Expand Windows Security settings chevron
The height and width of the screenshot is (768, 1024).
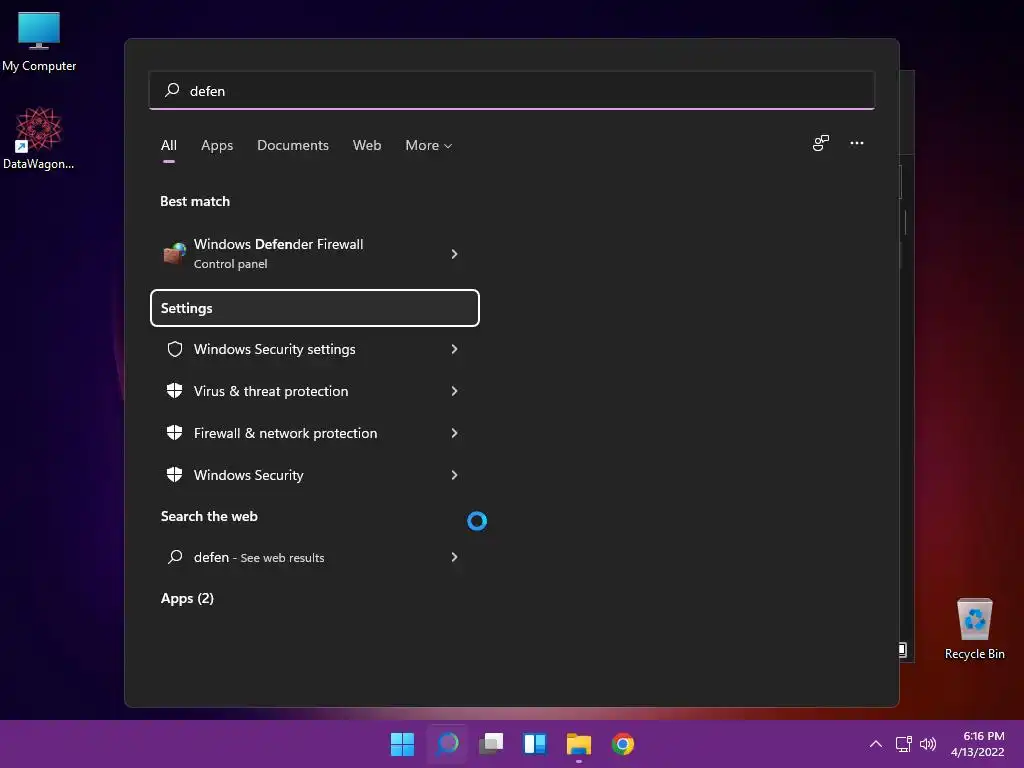point(455,349)
